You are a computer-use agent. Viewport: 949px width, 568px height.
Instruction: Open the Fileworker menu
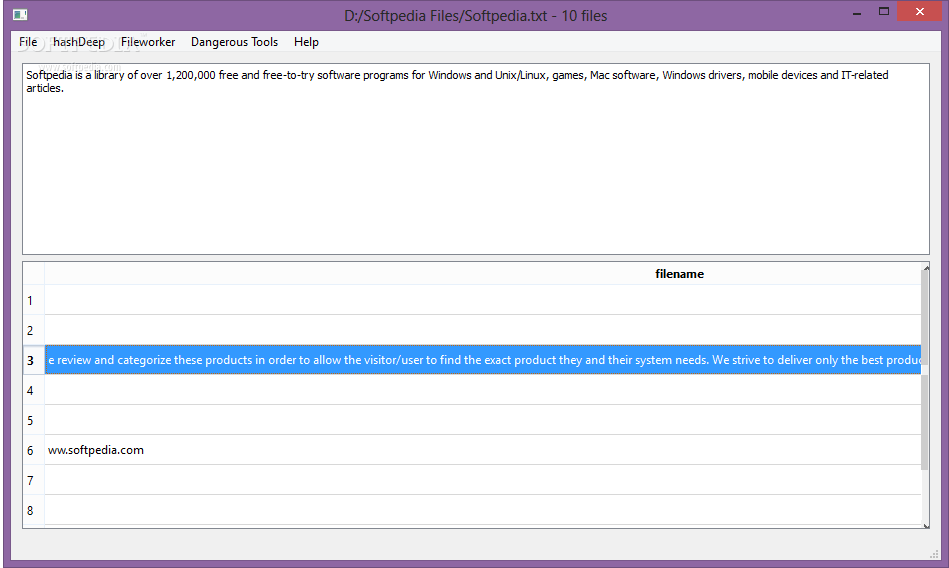coord(148,42)
